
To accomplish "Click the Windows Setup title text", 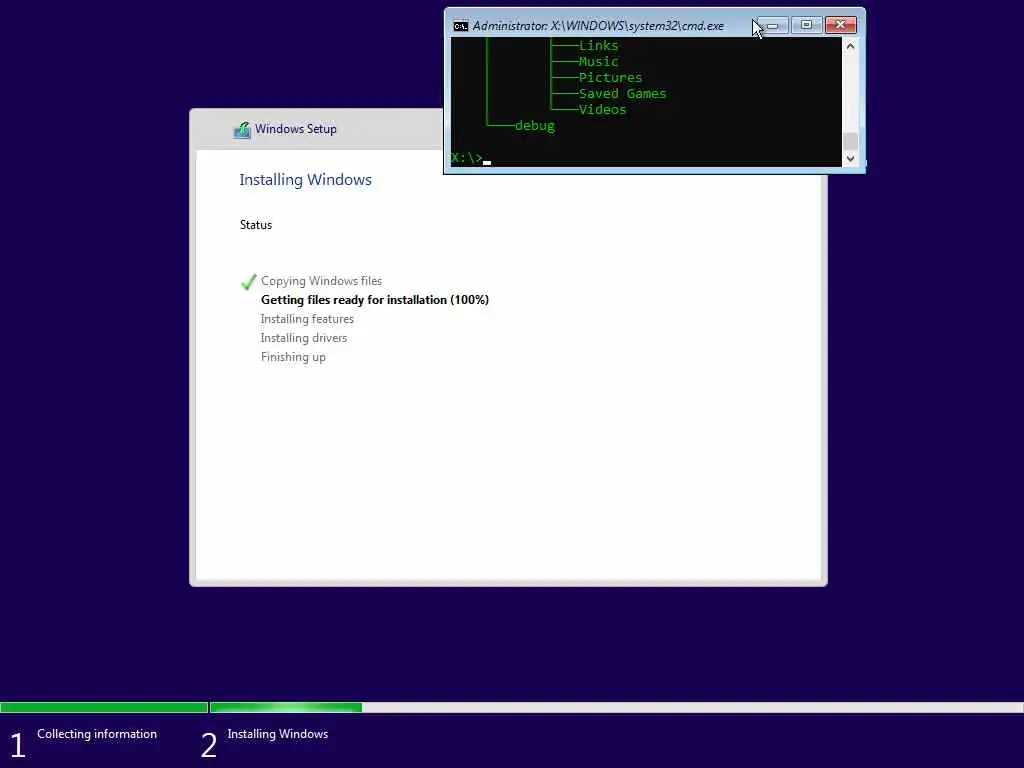I will click(296, 129).
